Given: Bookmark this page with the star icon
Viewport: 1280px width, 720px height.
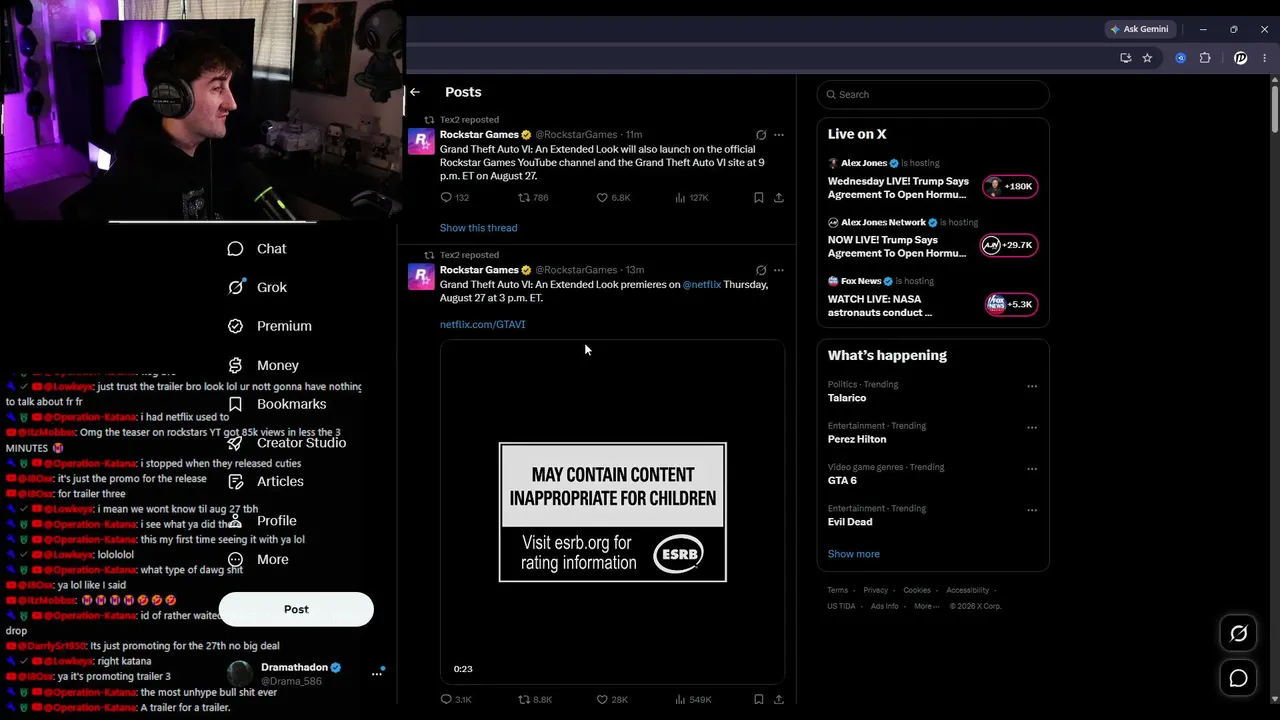Looking at the screenshot, I should point(1147,58).
